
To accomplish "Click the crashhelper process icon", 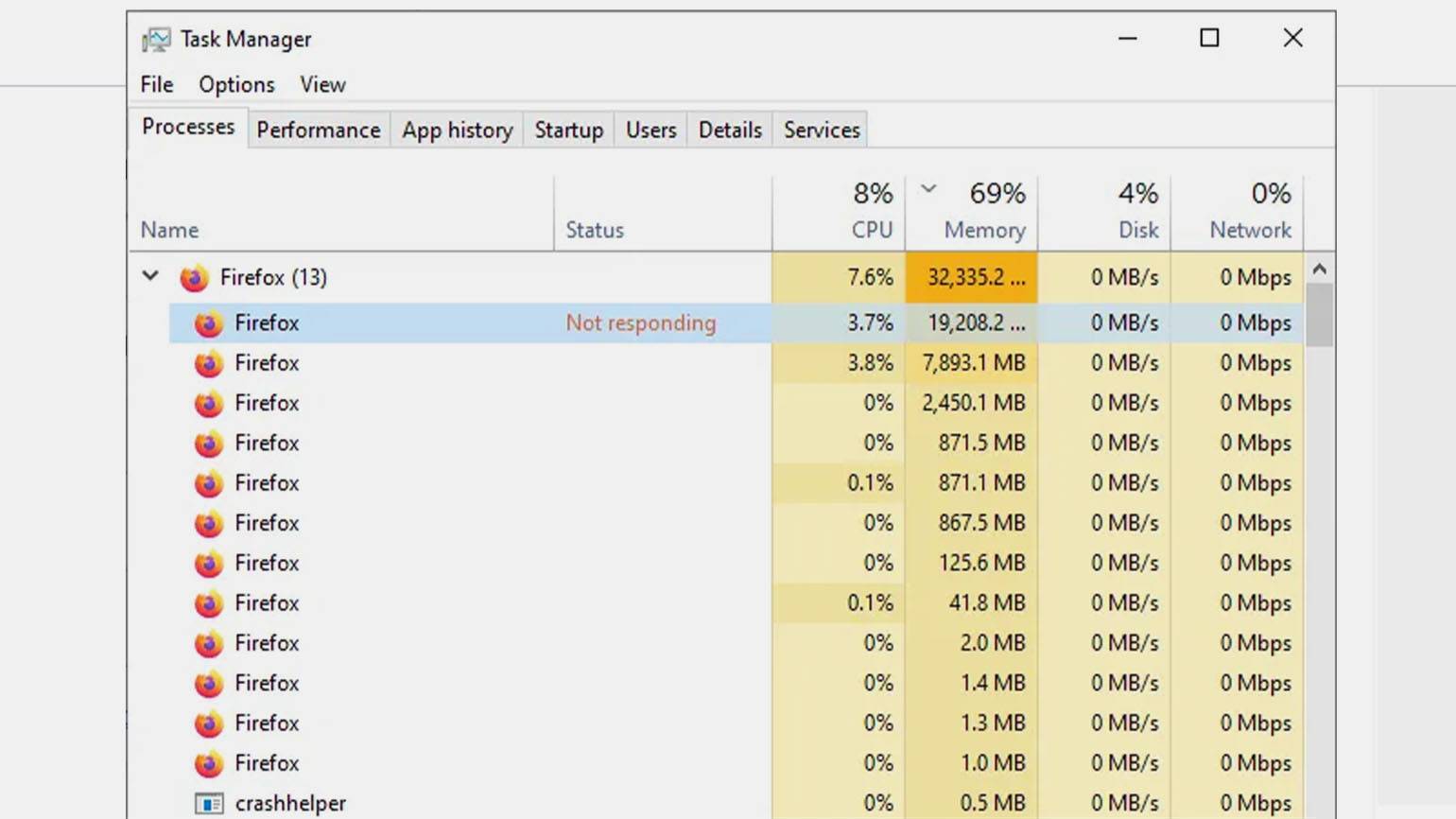I will (209, 803).
